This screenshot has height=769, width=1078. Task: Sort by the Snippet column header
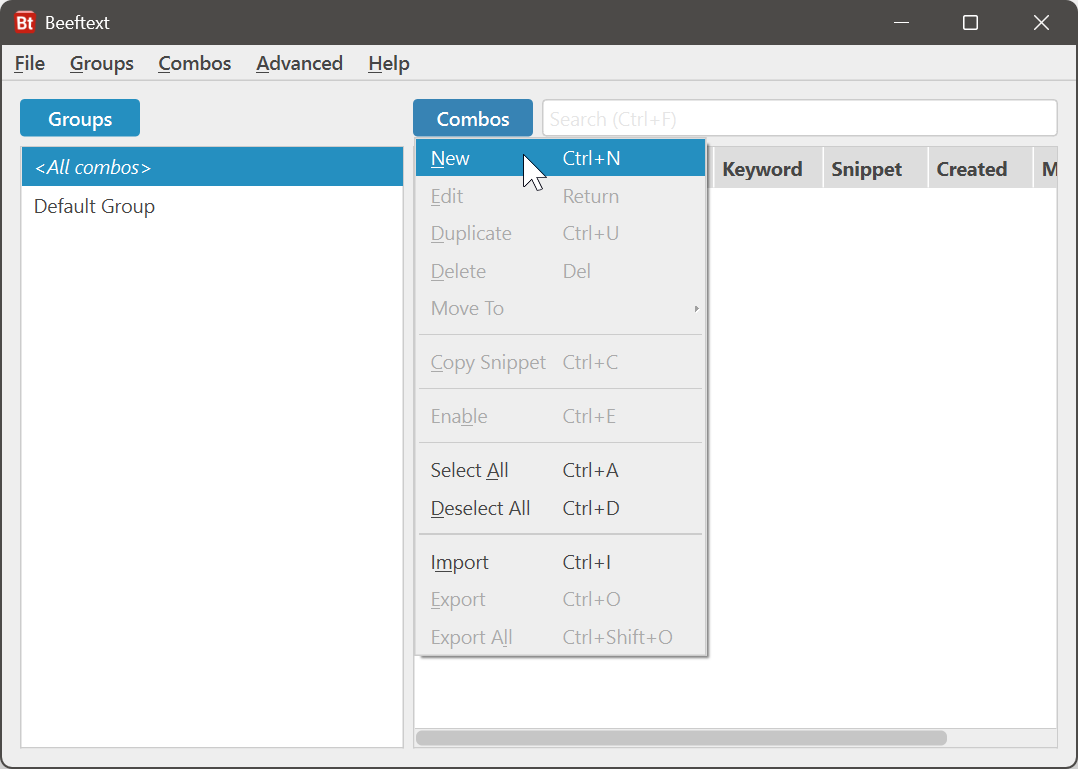coord(875,169)
